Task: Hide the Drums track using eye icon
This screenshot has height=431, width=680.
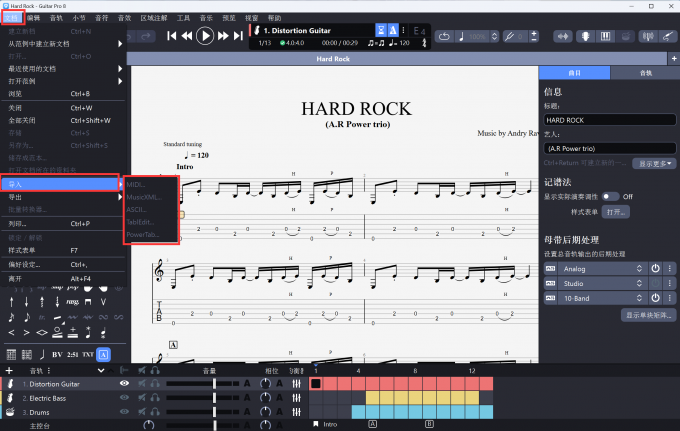Action: pos(125,412)
